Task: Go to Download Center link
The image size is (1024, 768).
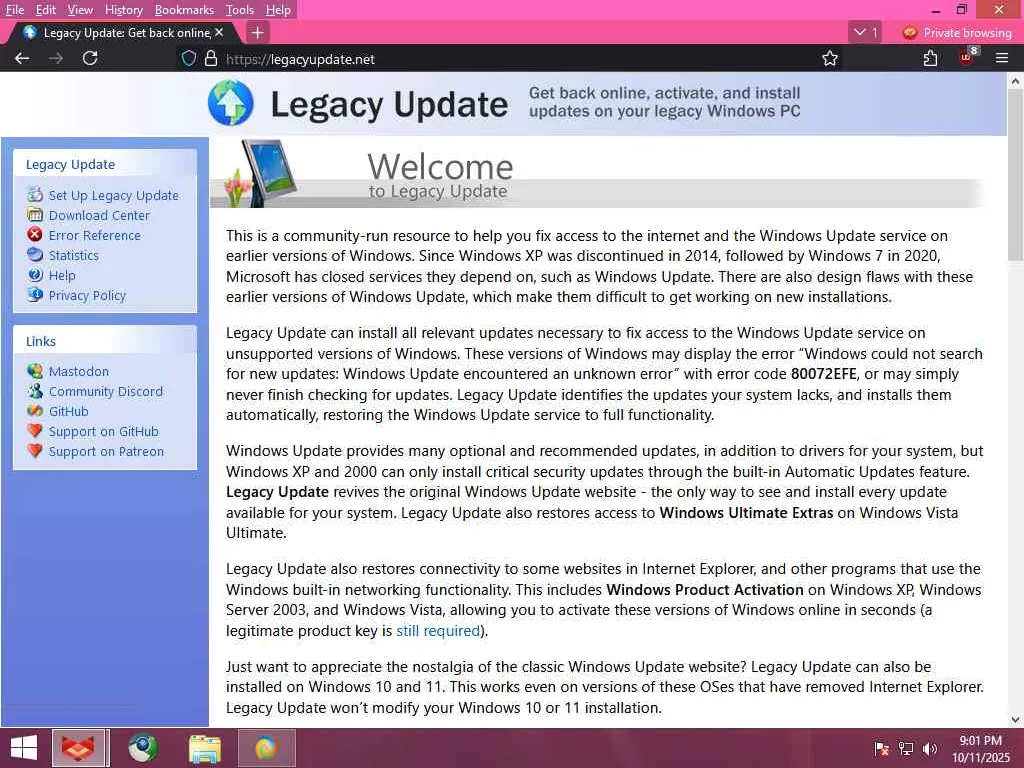Action: click(x=99, y=216)
